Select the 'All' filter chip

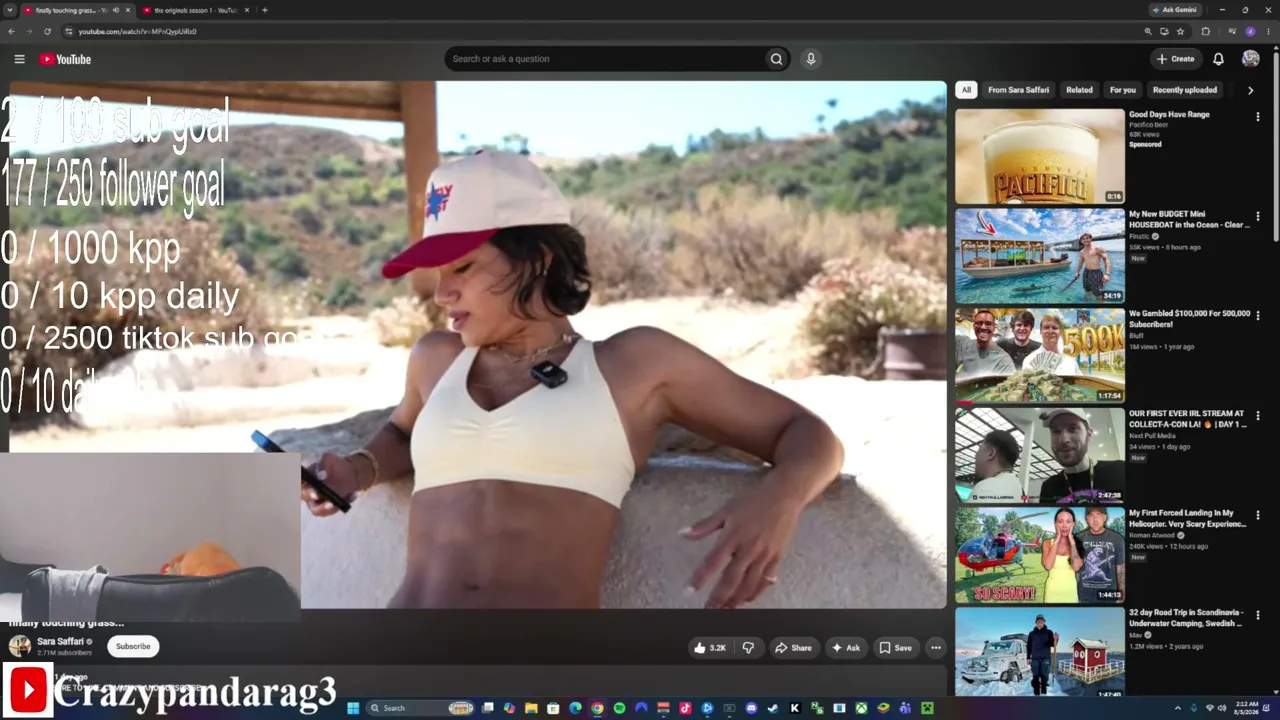(x=966, y=90)
